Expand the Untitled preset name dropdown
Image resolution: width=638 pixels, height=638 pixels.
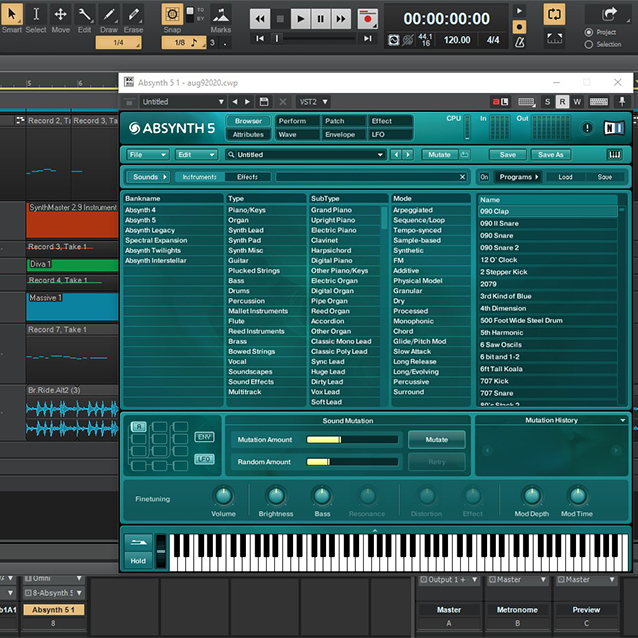(380, 155)
